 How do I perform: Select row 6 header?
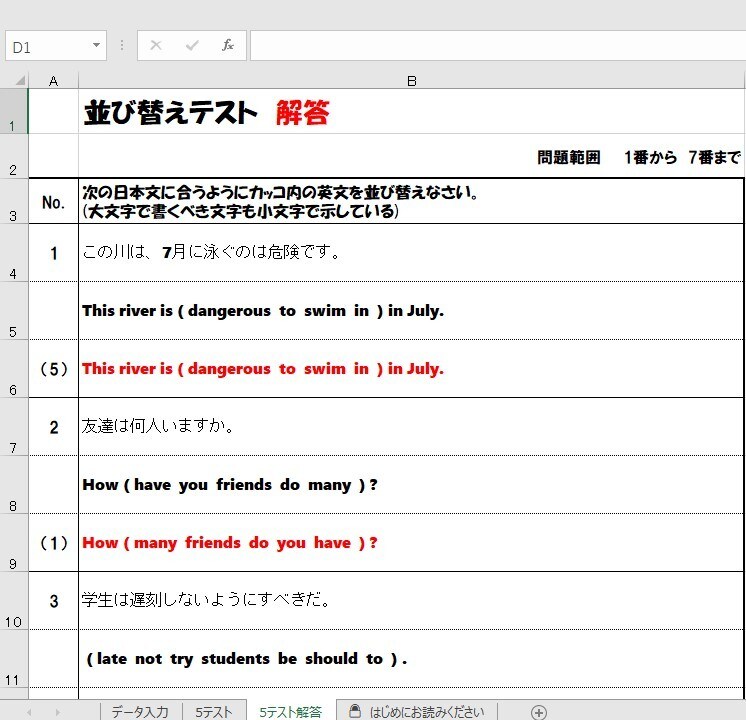pos(14,369)
